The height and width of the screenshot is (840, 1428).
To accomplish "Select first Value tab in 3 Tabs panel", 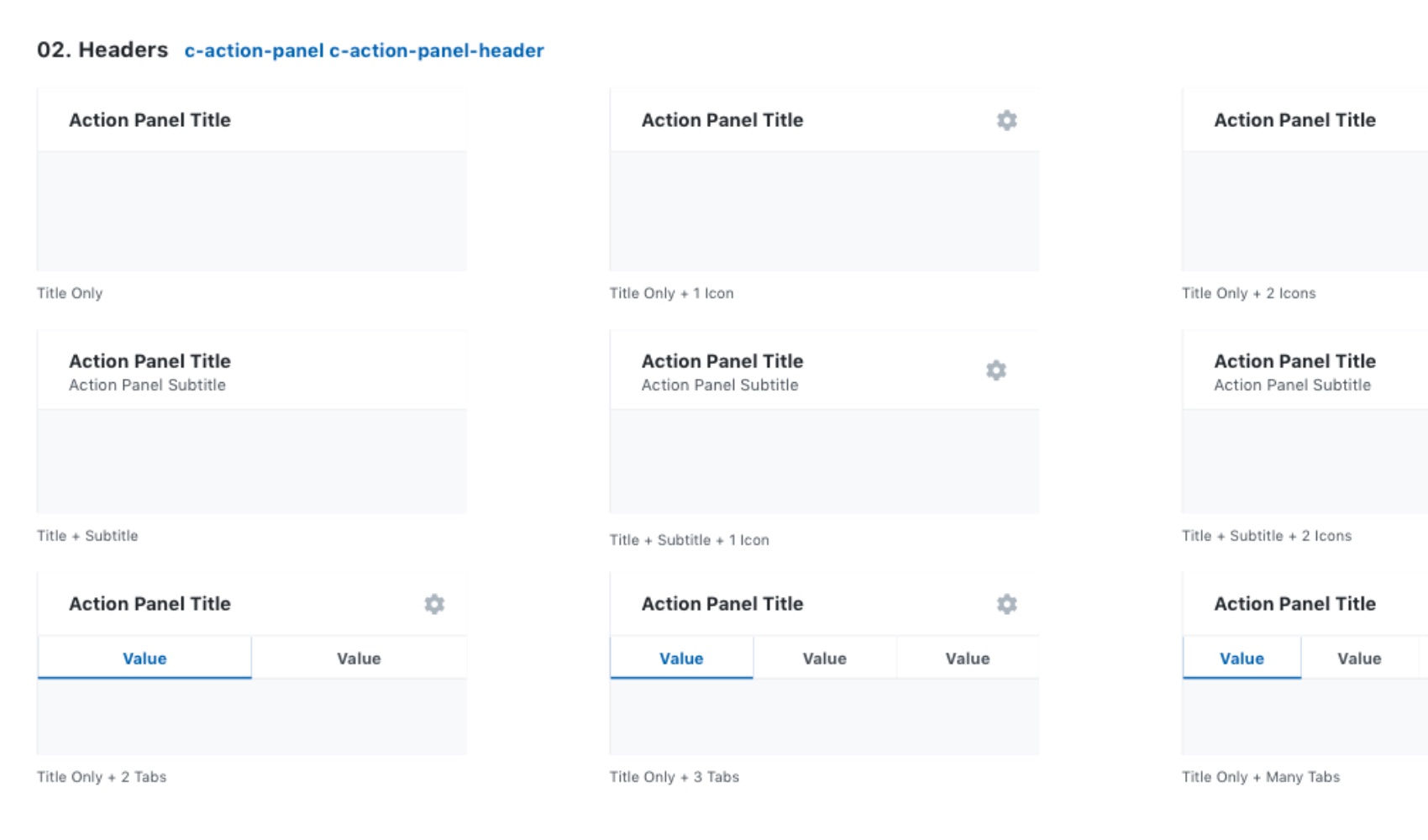I will 681,659.
